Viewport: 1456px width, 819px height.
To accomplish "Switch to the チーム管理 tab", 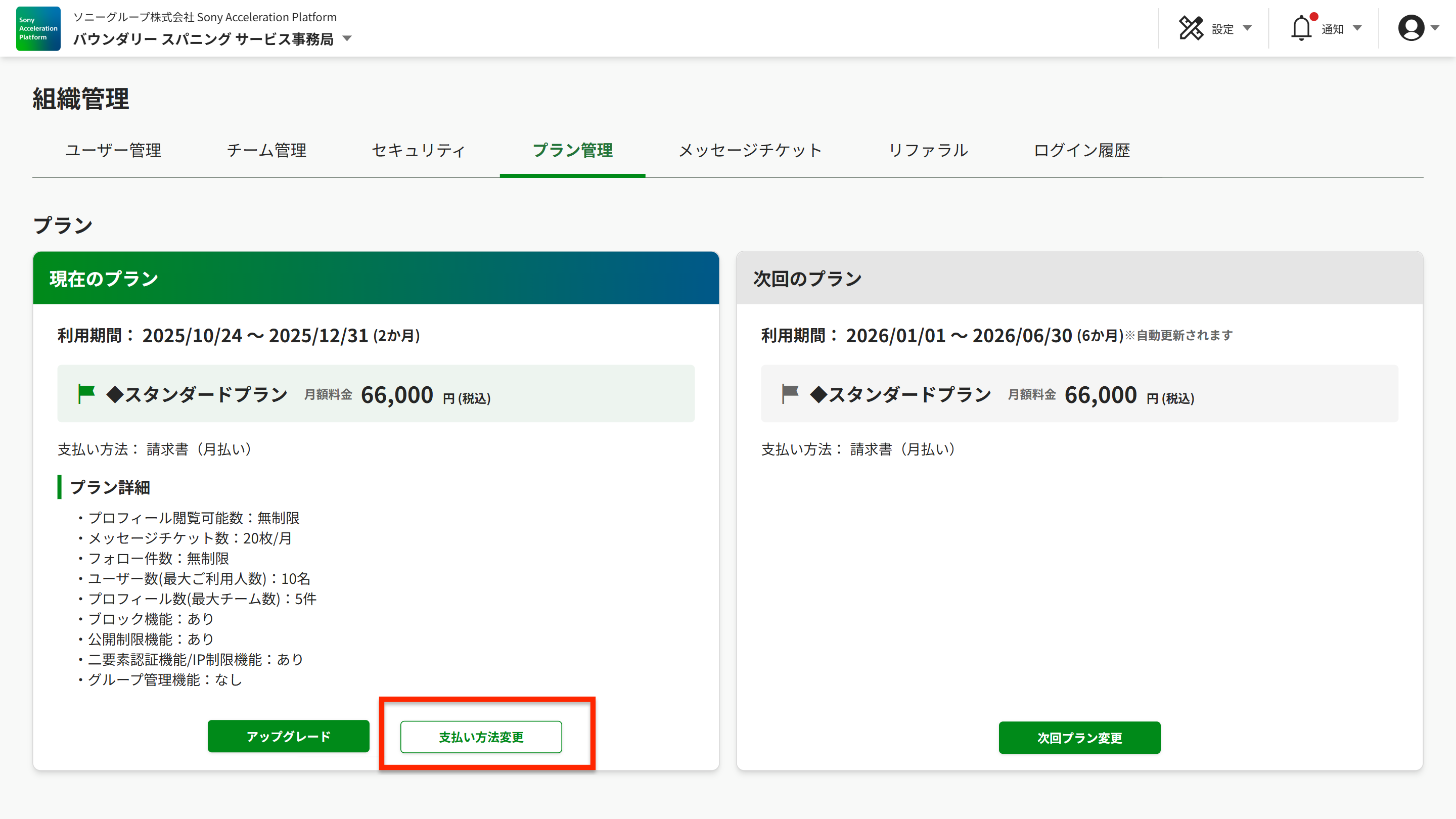I will pyautogui.click(x=266, y=150).
